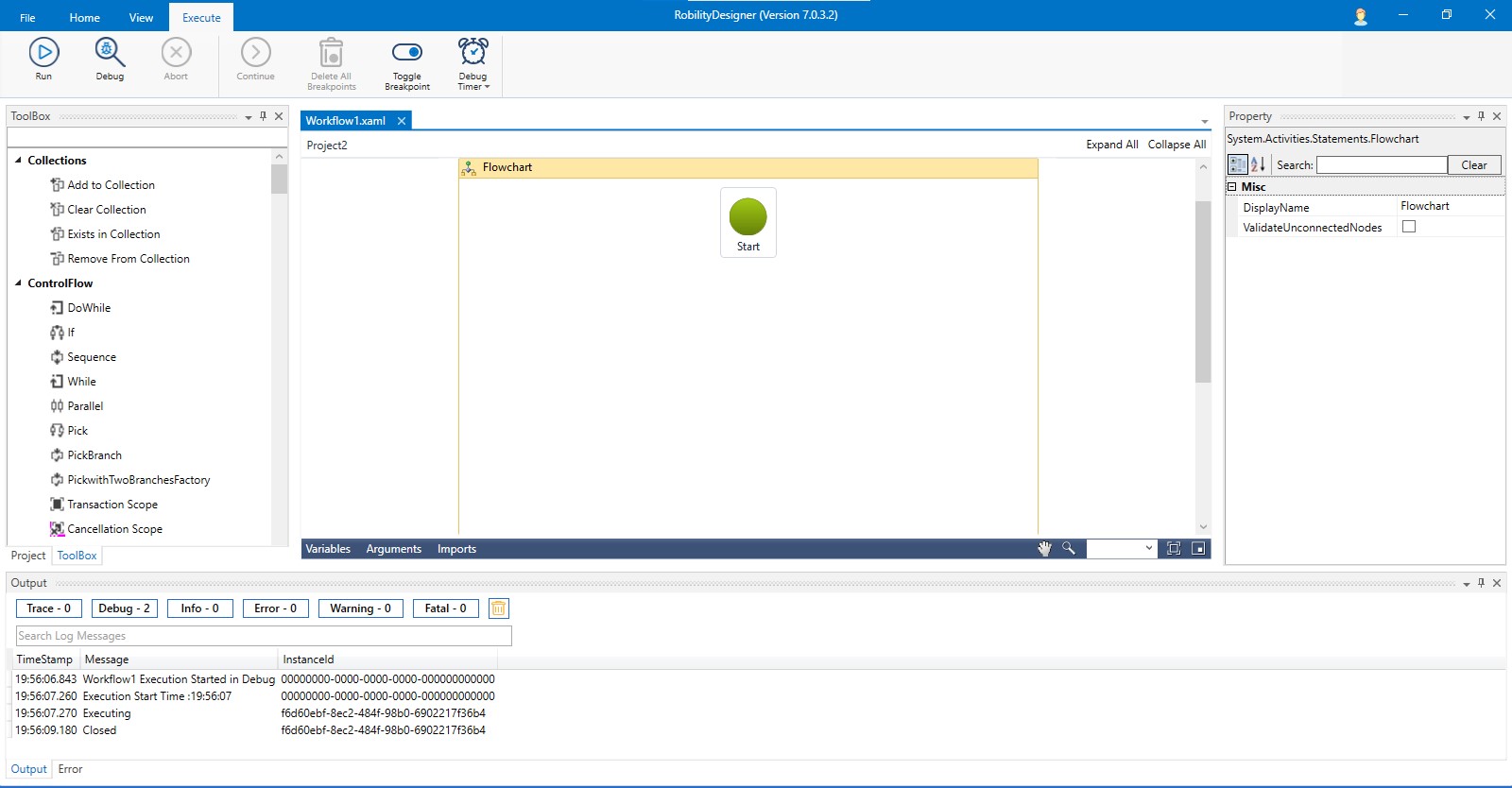Viewport: 1512px width, 788px height.
Task: Start debugging with the Debug icon
Action: pyautogui.click(x=110, y=53)
